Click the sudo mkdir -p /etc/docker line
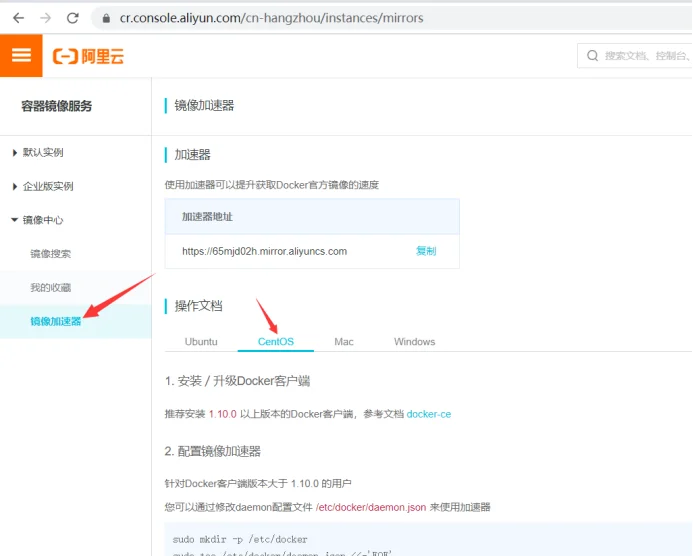This screenshot has width=693, height=556. click(x=240, y=539)
